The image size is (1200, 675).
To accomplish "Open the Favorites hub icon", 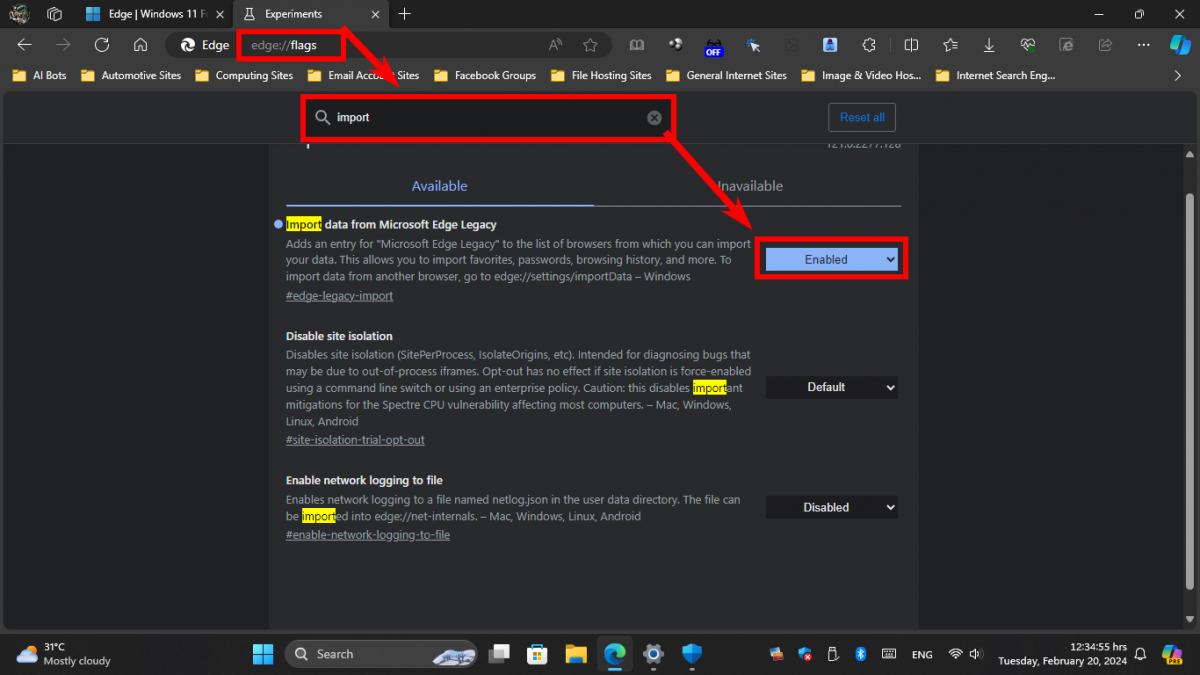I will click(950, 45).
